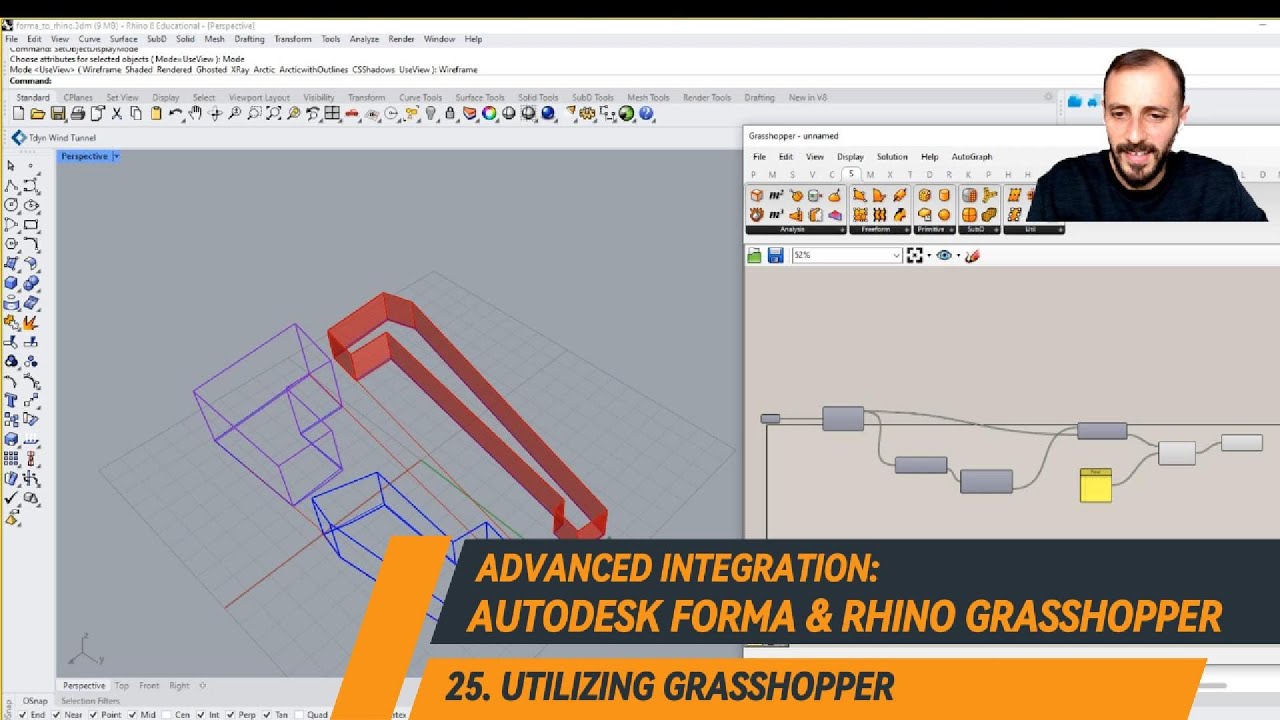
Task: Click the Zoom Window magnifier icon
Action: 254,114
